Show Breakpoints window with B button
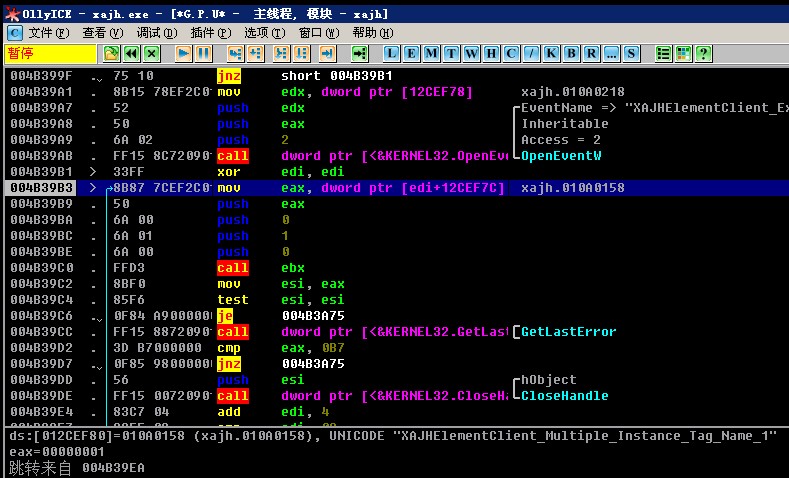 click(x=571, y=53)
